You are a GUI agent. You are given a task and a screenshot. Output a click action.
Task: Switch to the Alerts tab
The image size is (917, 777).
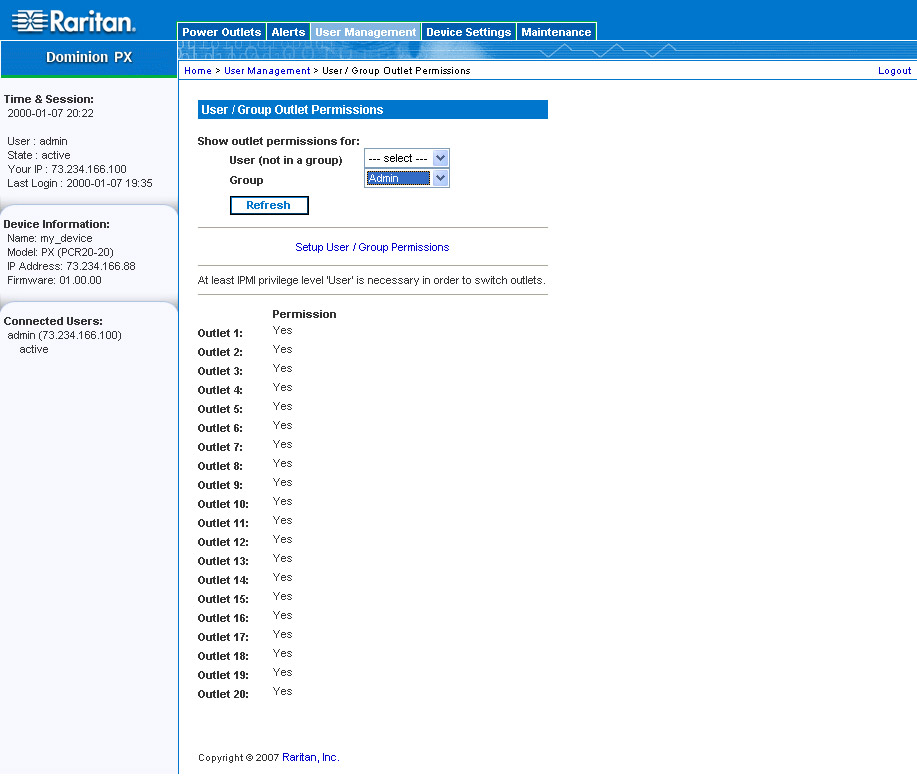pyautogui.click(x=289, y=32)
